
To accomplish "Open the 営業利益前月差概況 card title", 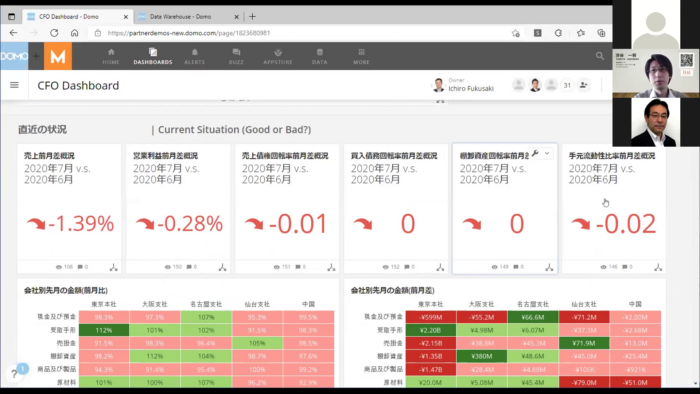I will [x=165, y=156].
